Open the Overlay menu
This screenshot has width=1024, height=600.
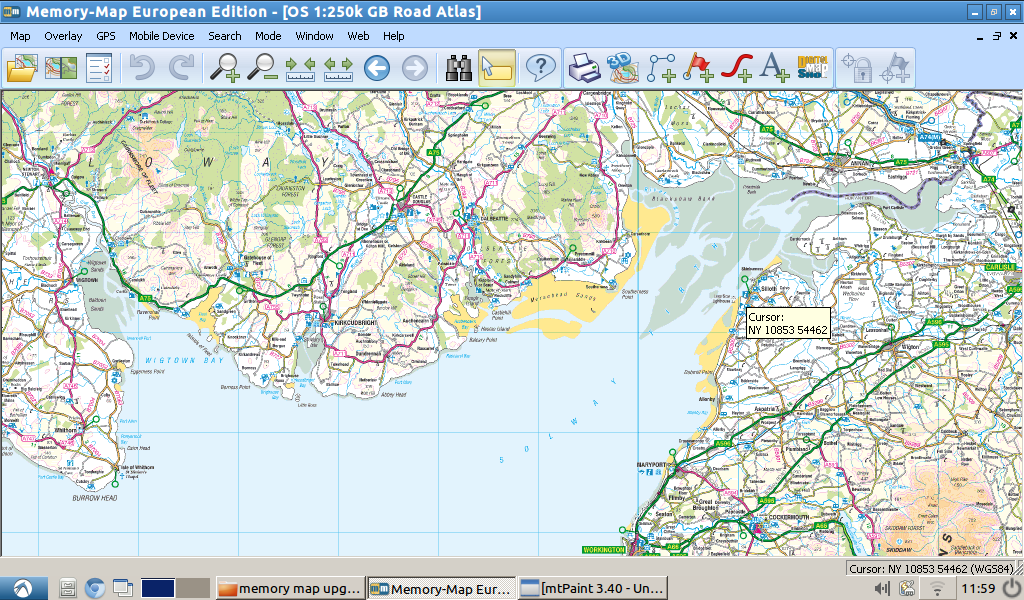63,36
